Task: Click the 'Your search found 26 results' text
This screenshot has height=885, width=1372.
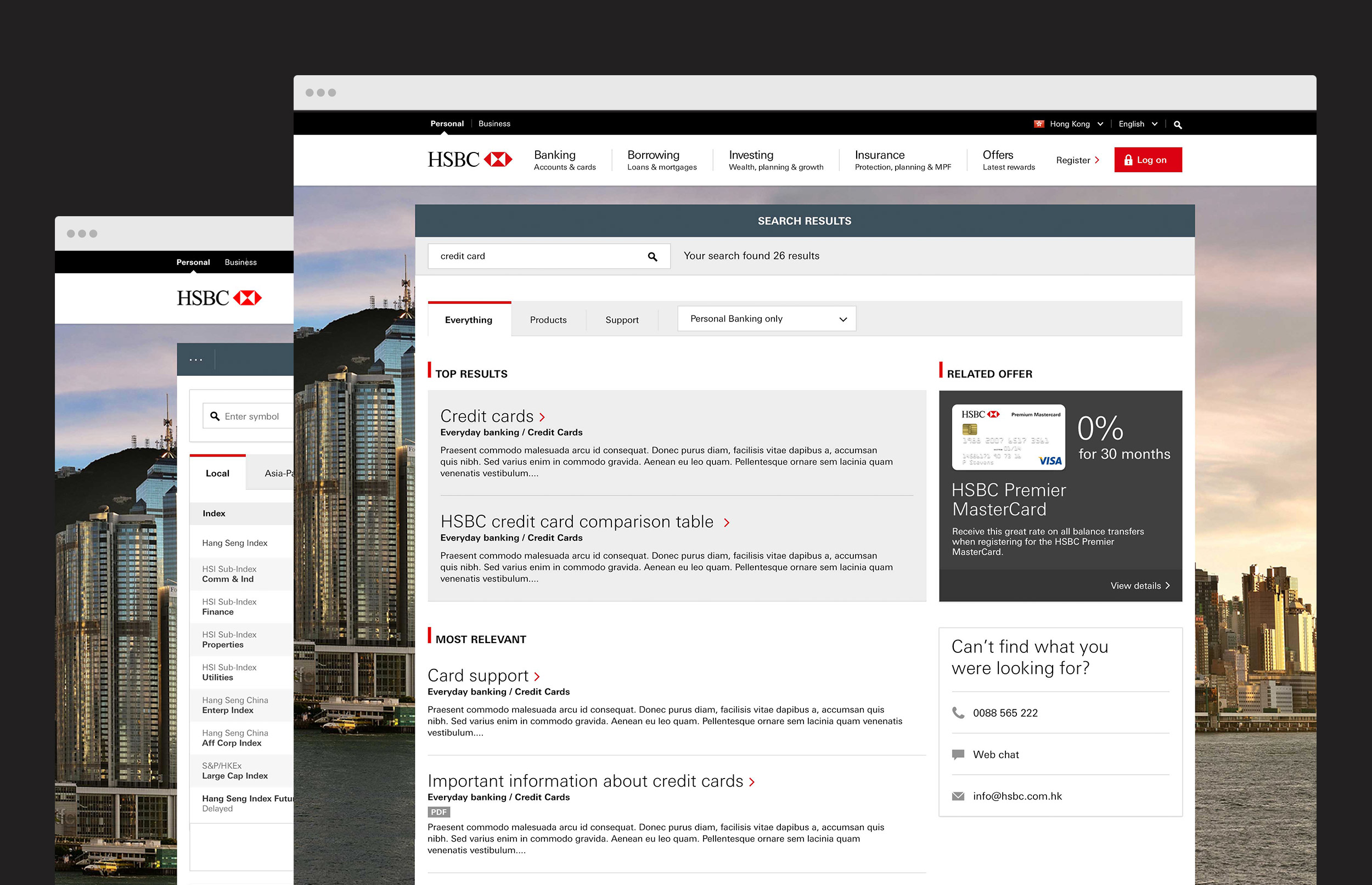Action: click(x=751, y=256)
